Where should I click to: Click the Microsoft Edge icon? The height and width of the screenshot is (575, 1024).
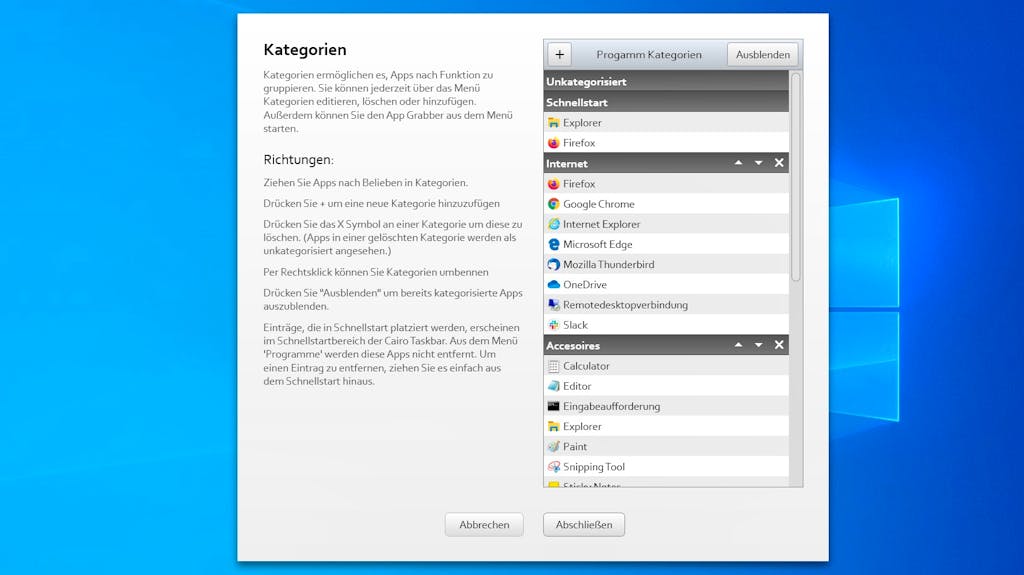click(554, 244)
